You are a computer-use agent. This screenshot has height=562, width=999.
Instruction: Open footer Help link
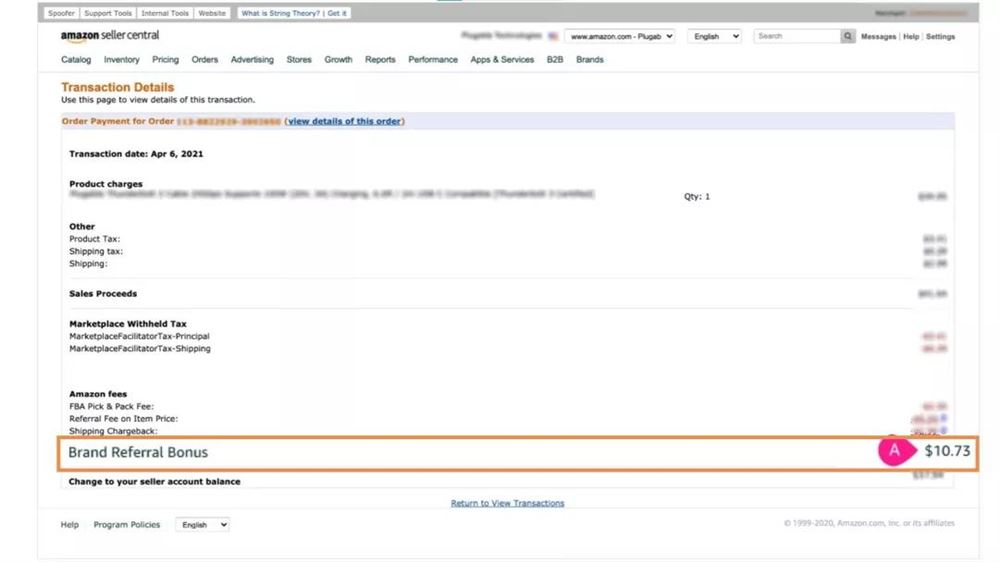click(69, 524)
